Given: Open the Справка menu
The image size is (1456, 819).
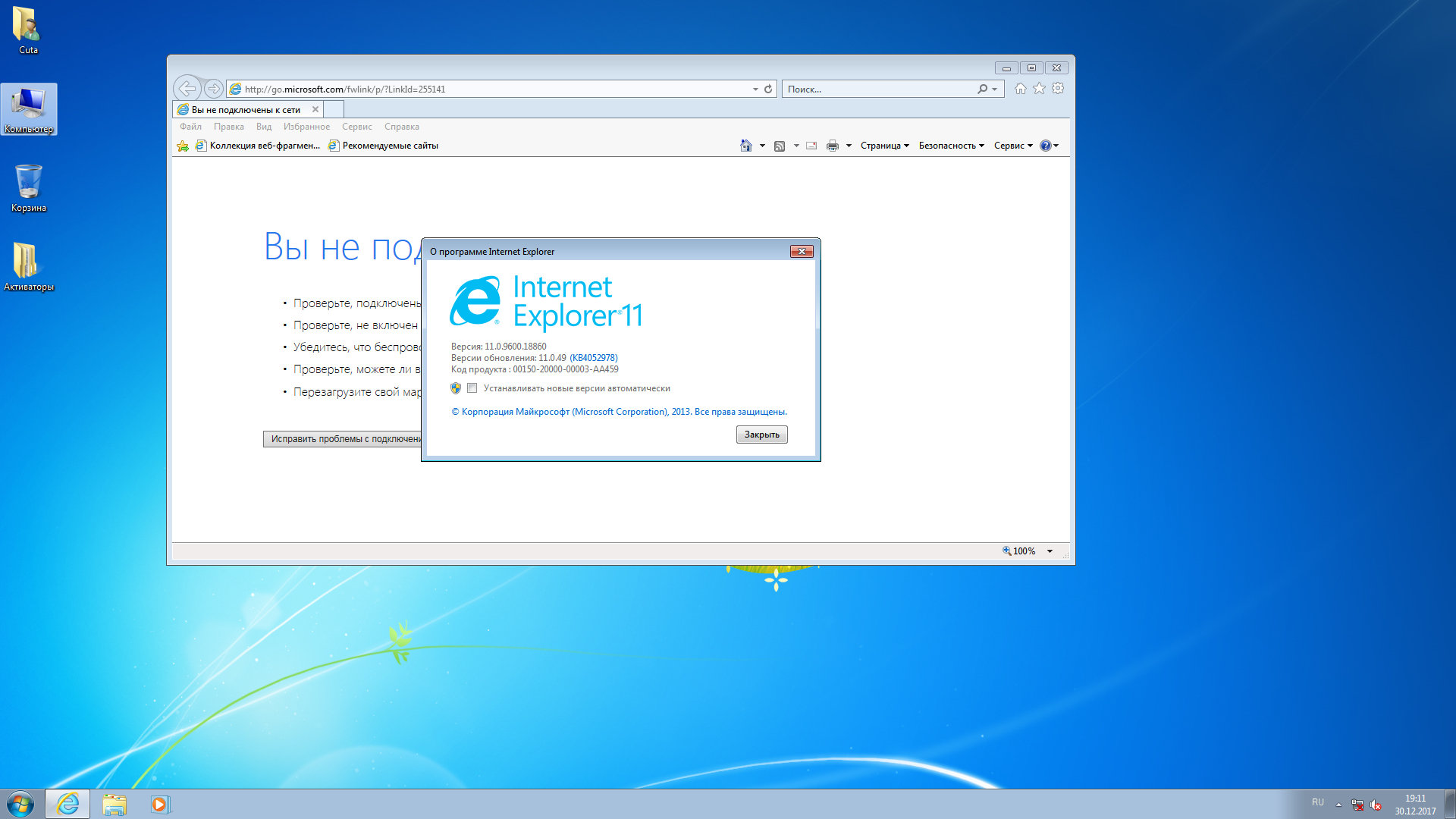Looking at the screenshot, I should 401,127.
